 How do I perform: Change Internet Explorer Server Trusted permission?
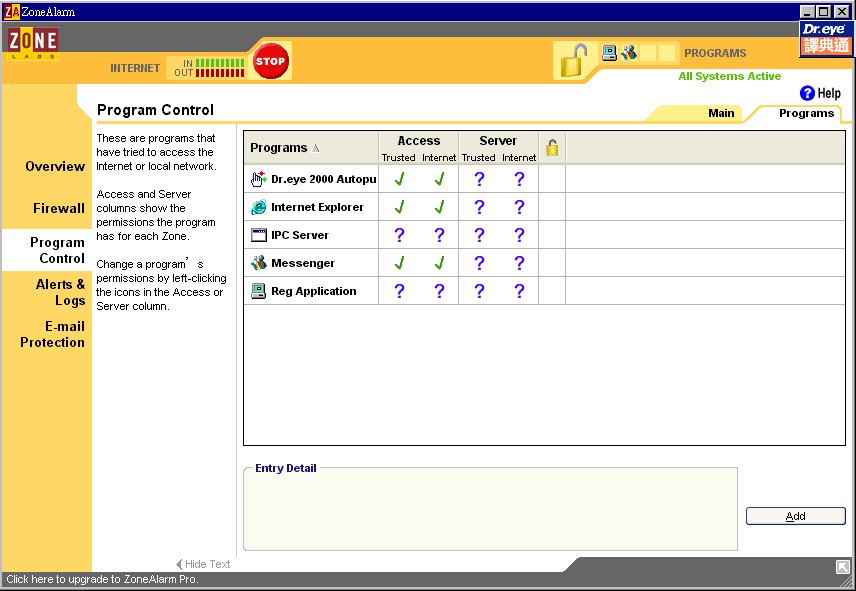tap(479, 207)
